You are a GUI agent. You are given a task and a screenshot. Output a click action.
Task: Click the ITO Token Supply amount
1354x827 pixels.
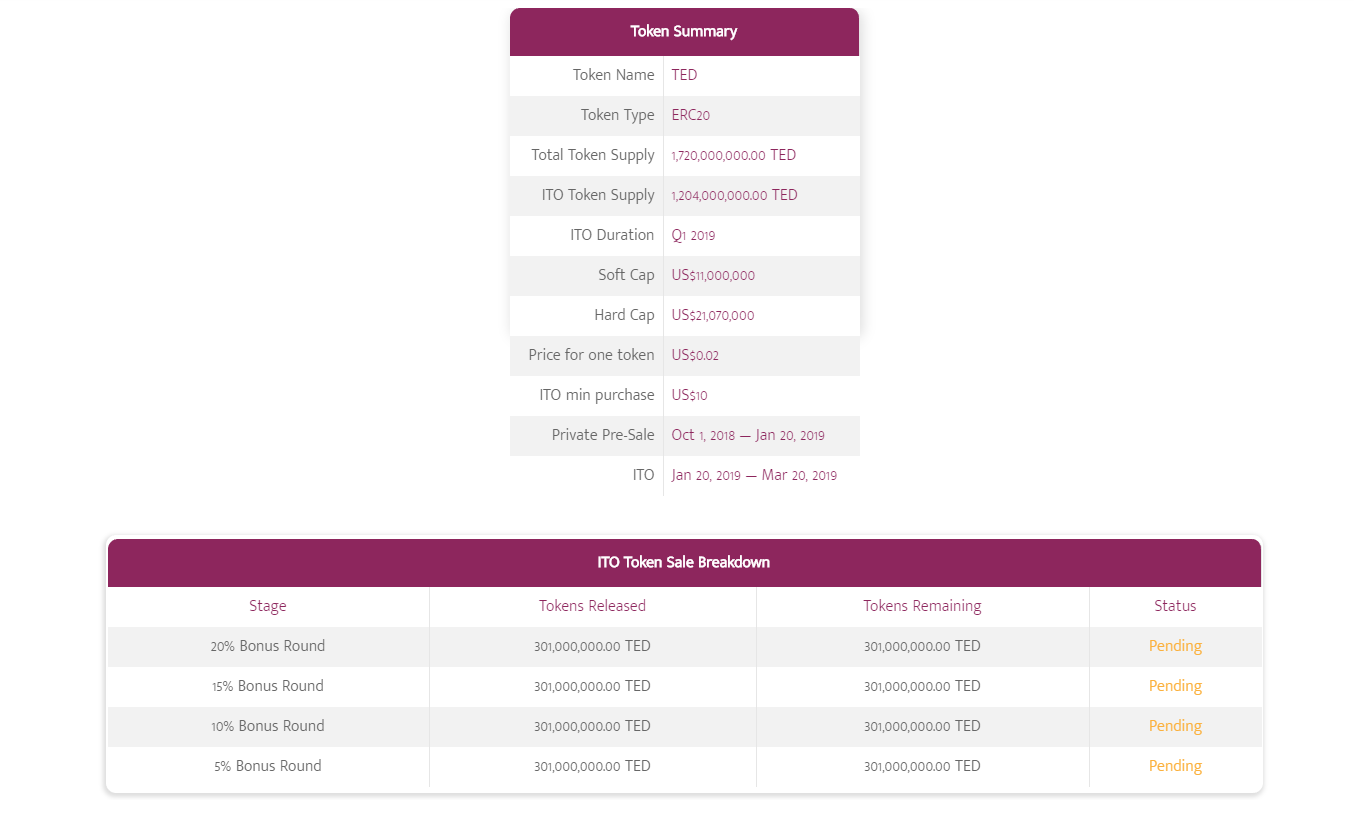(x=735, y=195)
